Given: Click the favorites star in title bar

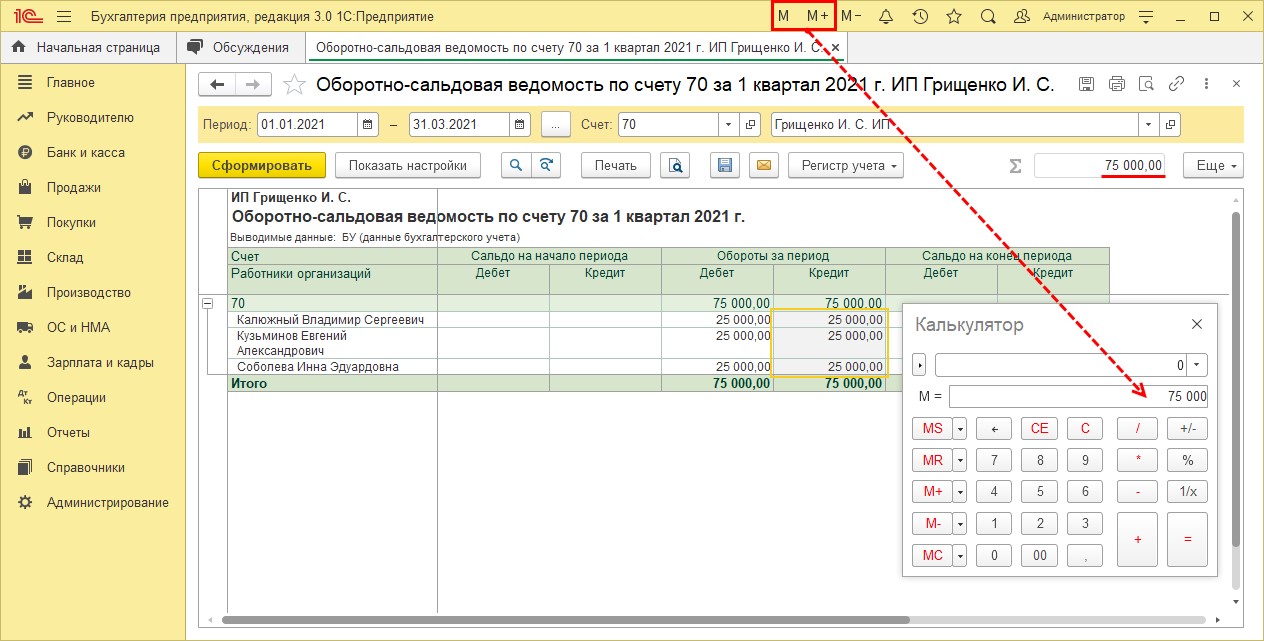Looking at the screenshot, I should pos(954,16).
